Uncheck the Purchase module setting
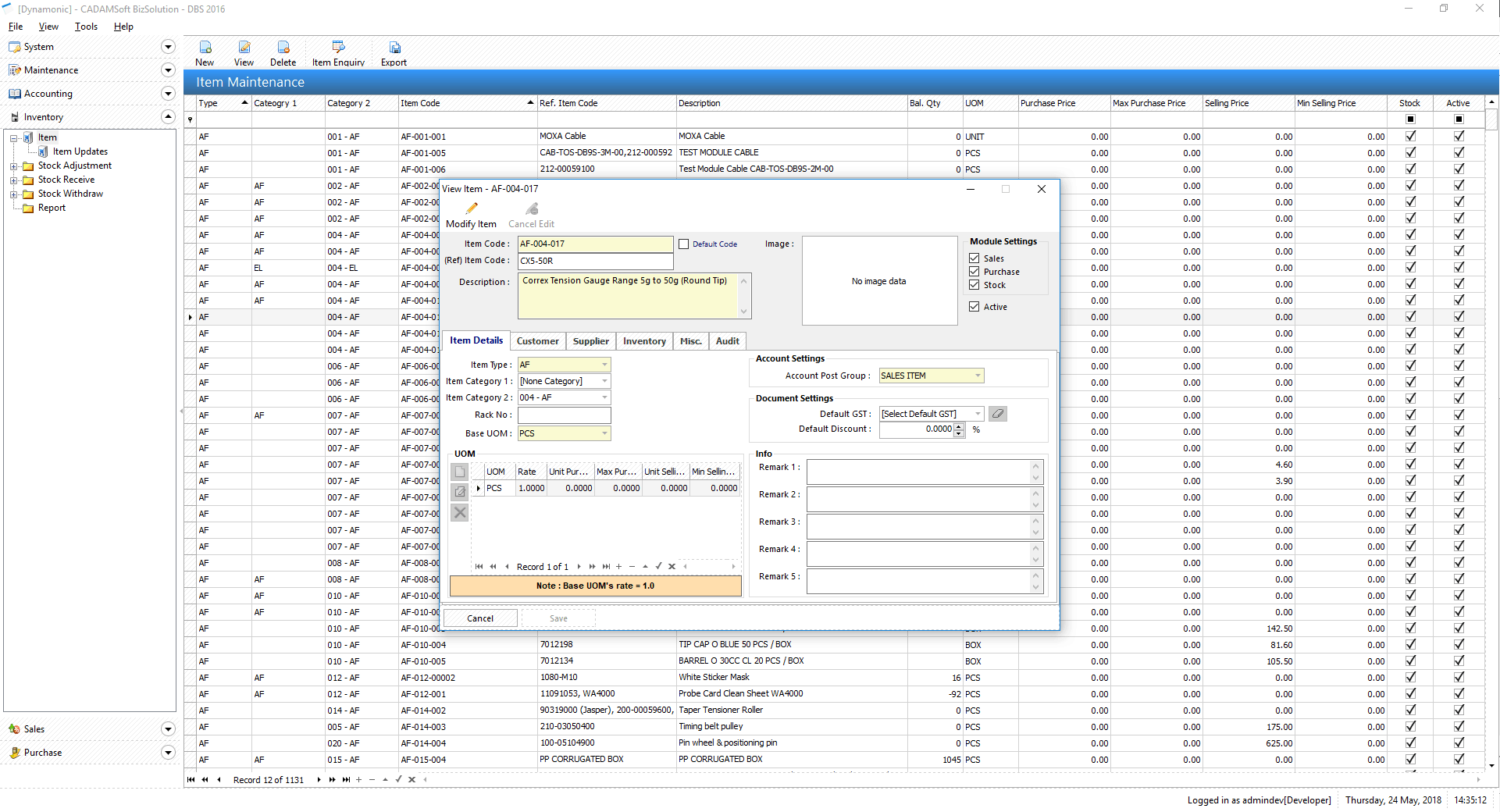This screenshot has height=812, width=1500. tap(974, 272)
